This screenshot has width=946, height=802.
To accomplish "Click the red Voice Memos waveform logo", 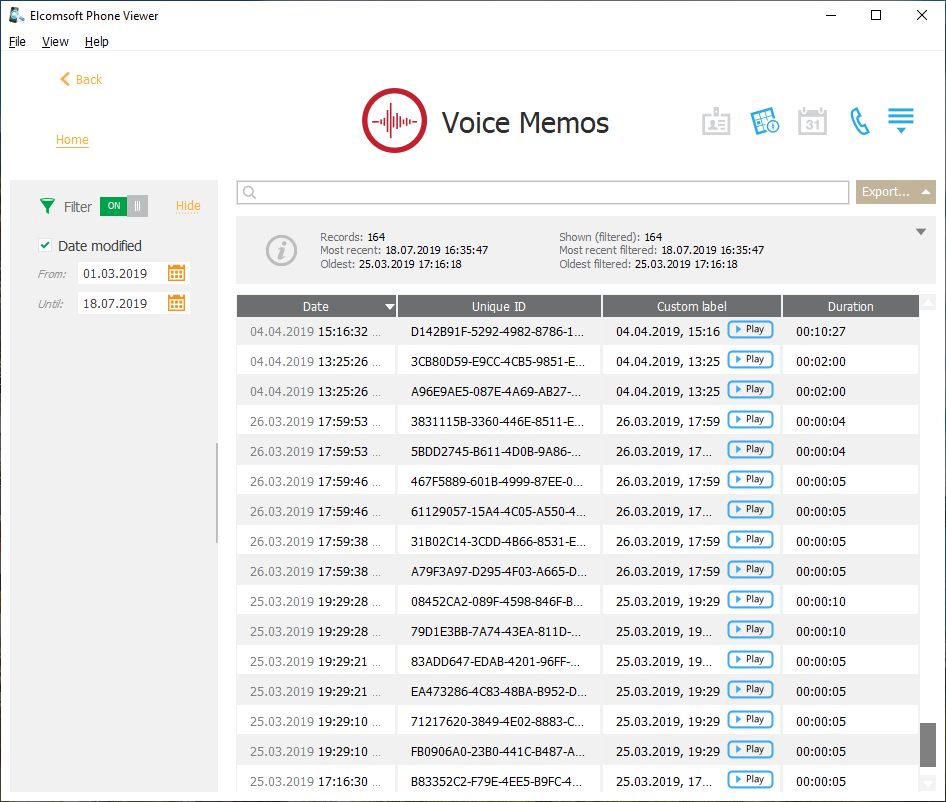I will pyautogui.click(x=395, y=122).
